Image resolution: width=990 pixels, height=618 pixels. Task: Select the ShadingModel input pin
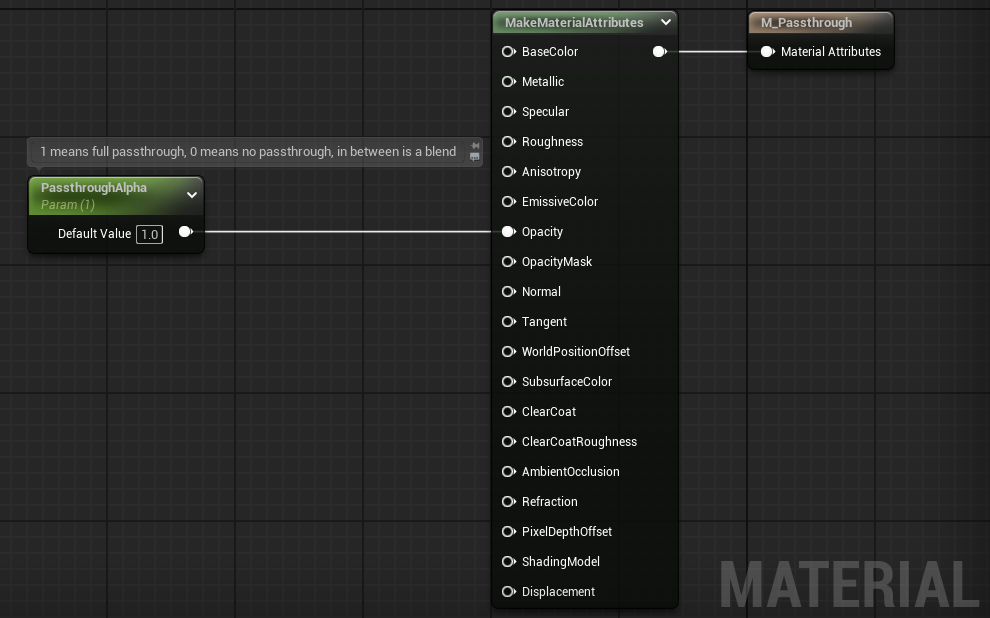click(509, 561)
